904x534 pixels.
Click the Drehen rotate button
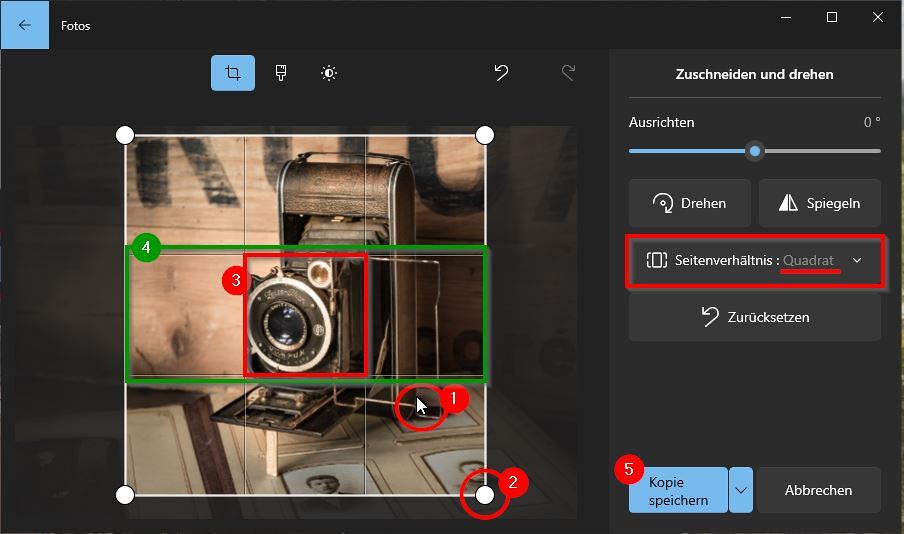point(689,203)
